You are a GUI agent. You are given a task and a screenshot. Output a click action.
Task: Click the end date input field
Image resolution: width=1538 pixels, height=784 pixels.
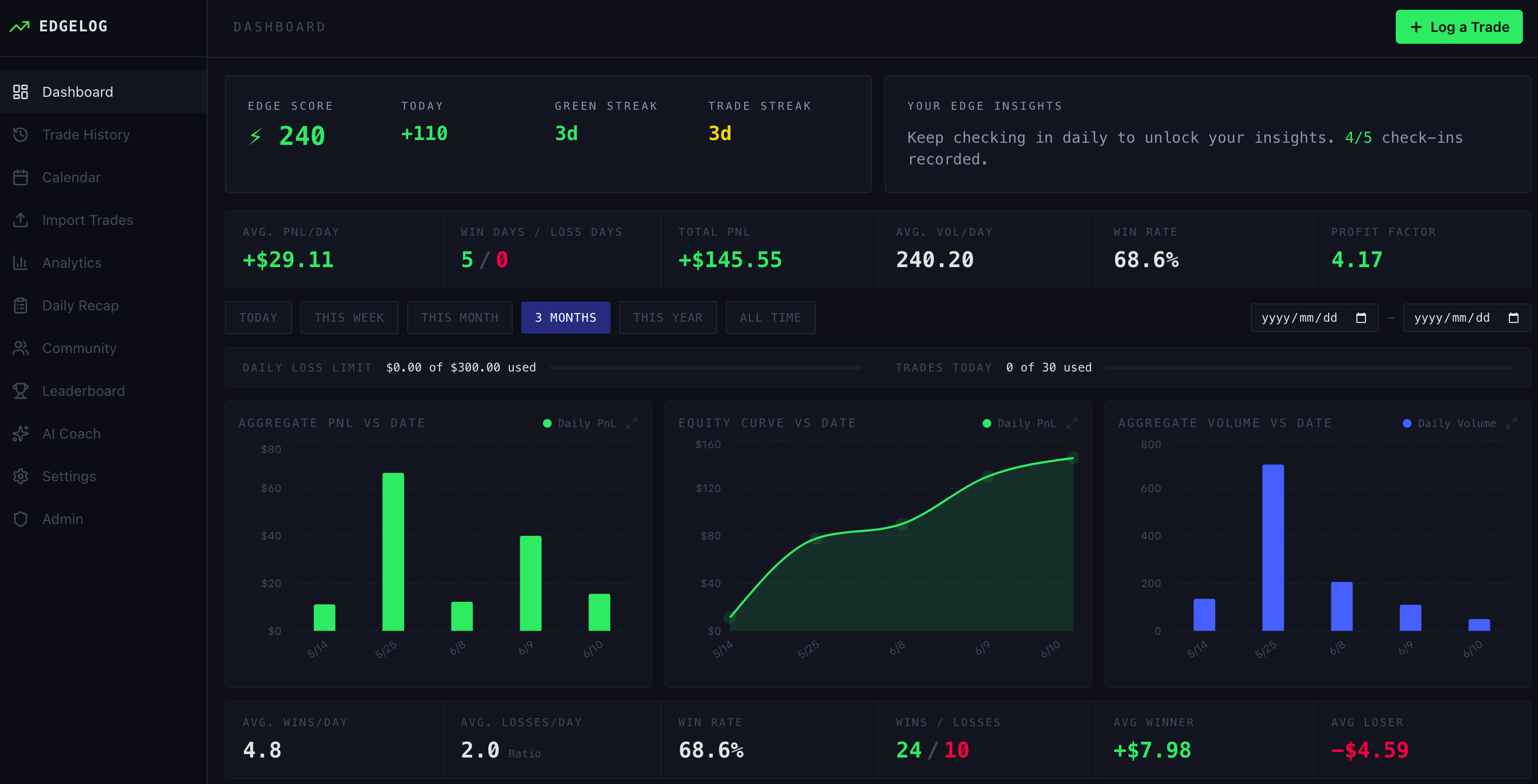point(1467,318)
